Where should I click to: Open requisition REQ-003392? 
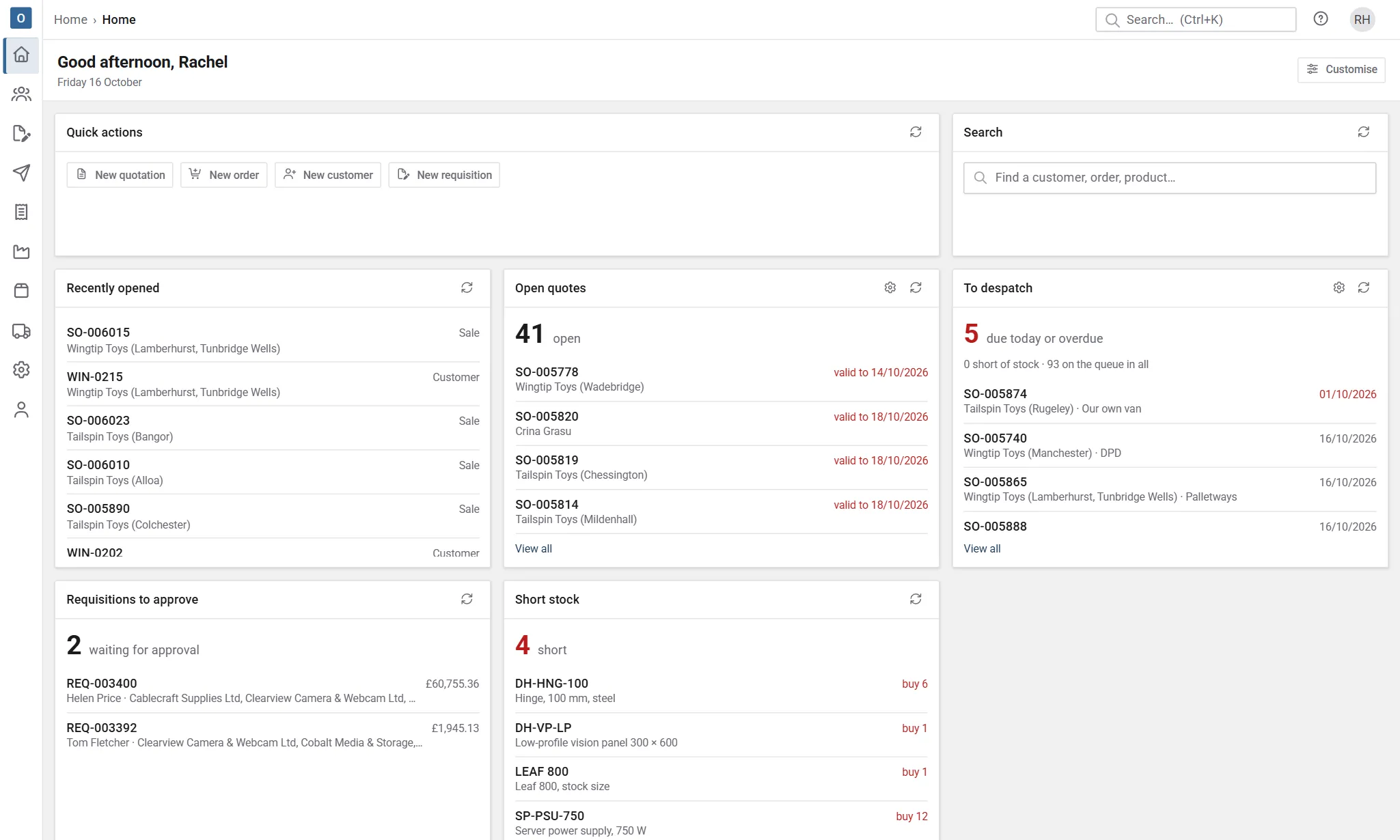pos(273,735)
